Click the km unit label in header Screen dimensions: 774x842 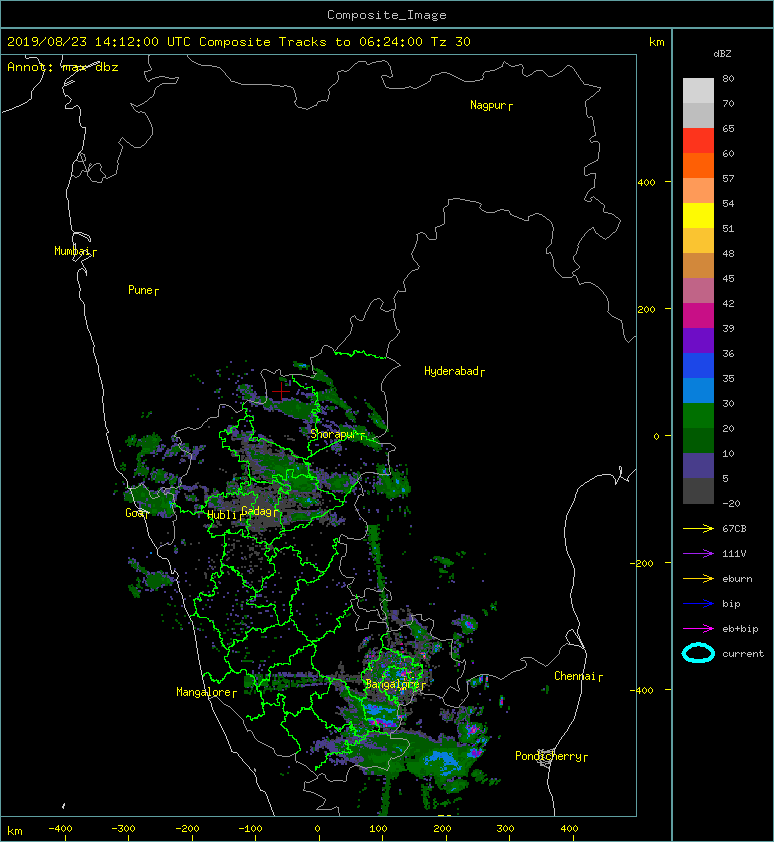click(657, 42)
